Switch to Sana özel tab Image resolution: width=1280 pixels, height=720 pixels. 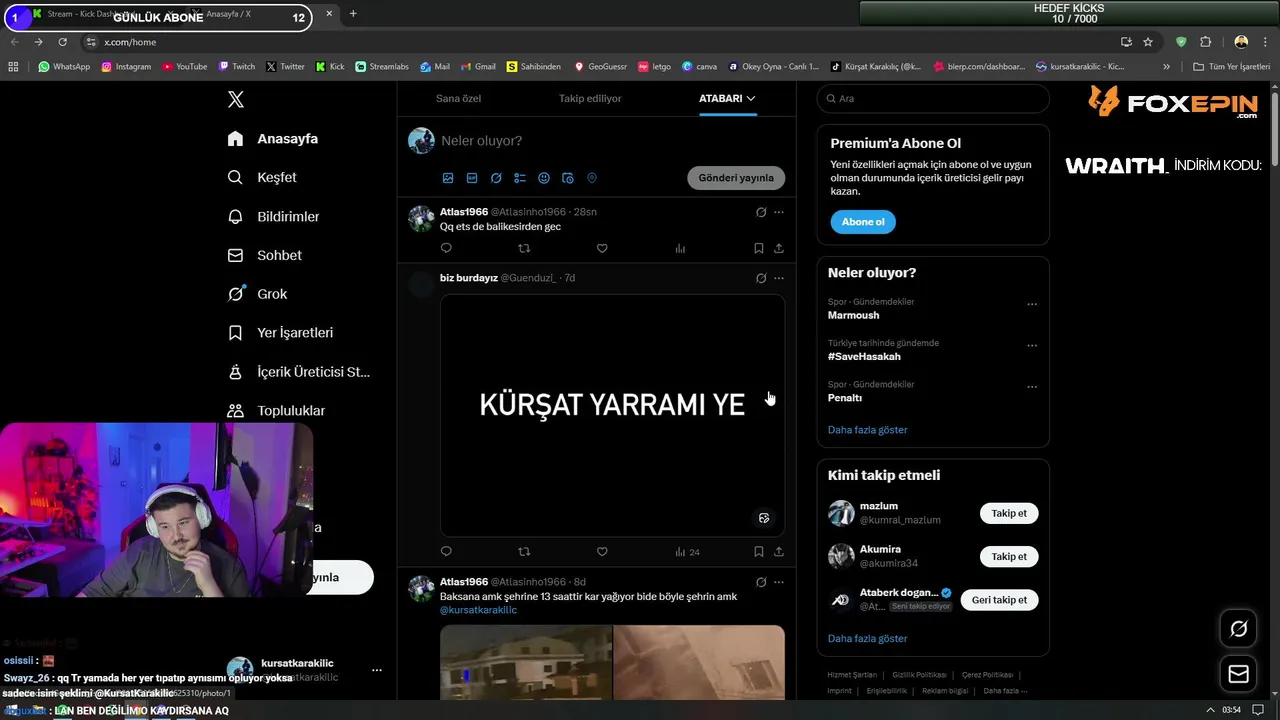pos(458,98)
